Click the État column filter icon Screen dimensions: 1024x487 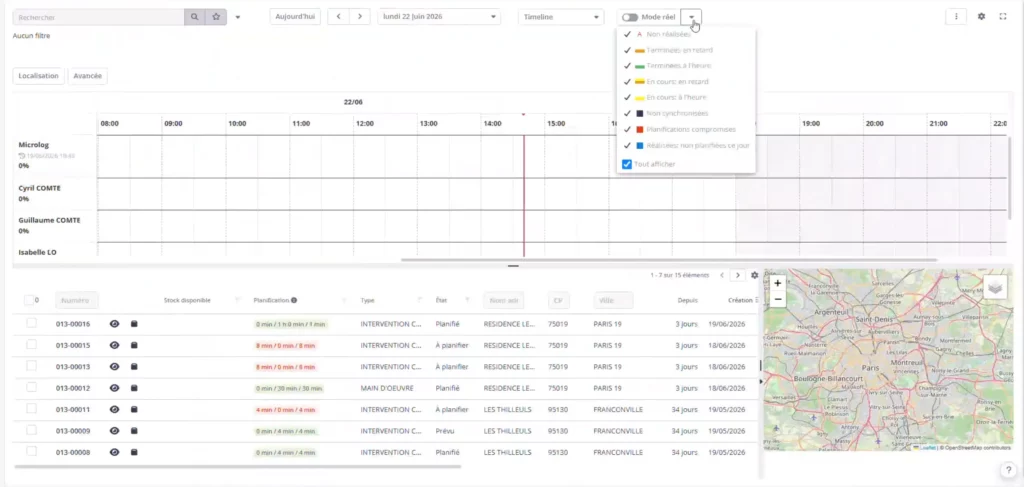468,300
